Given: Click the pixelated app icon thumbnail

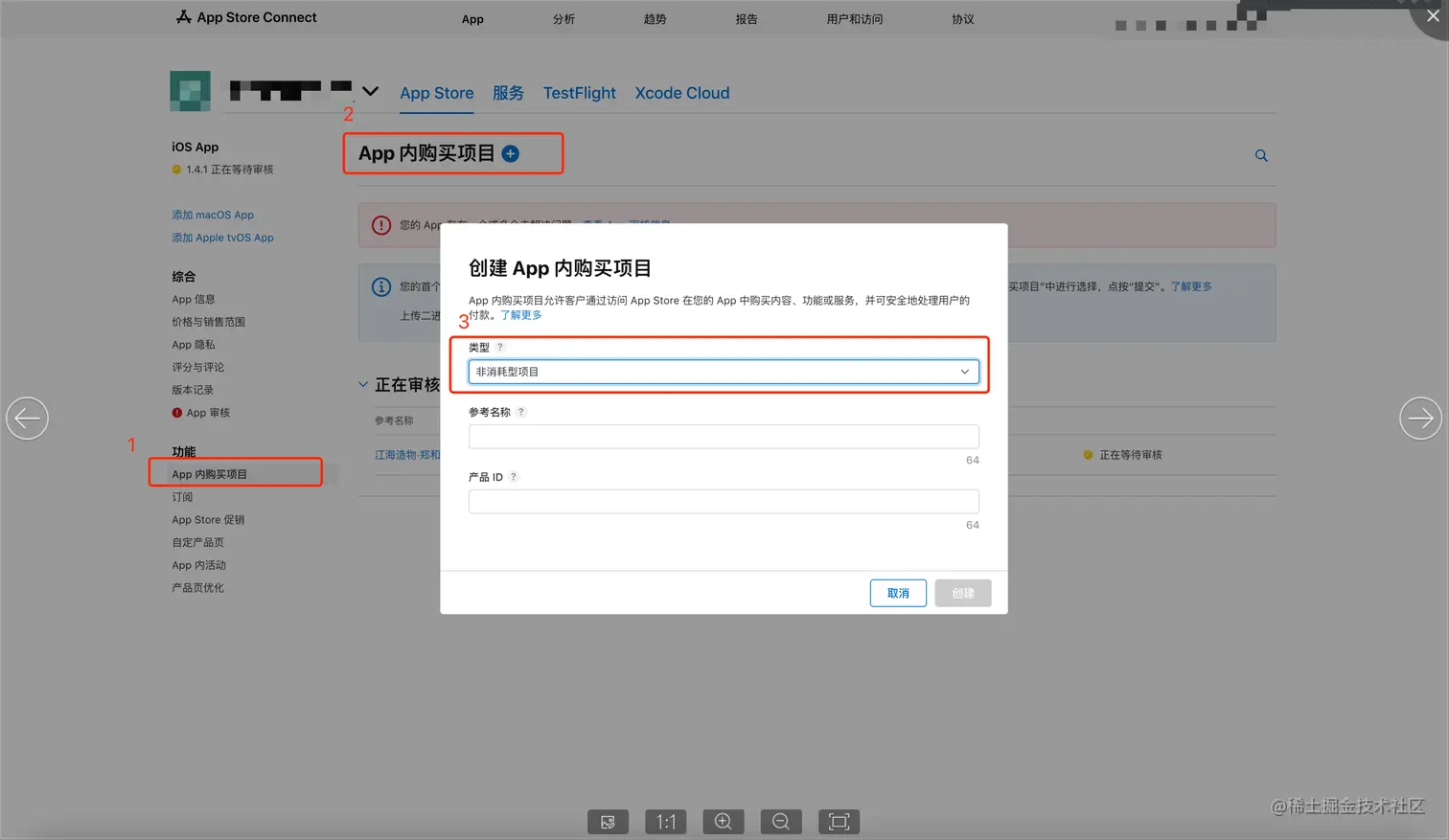Looking at the screenshot, I should coord(190,91).
